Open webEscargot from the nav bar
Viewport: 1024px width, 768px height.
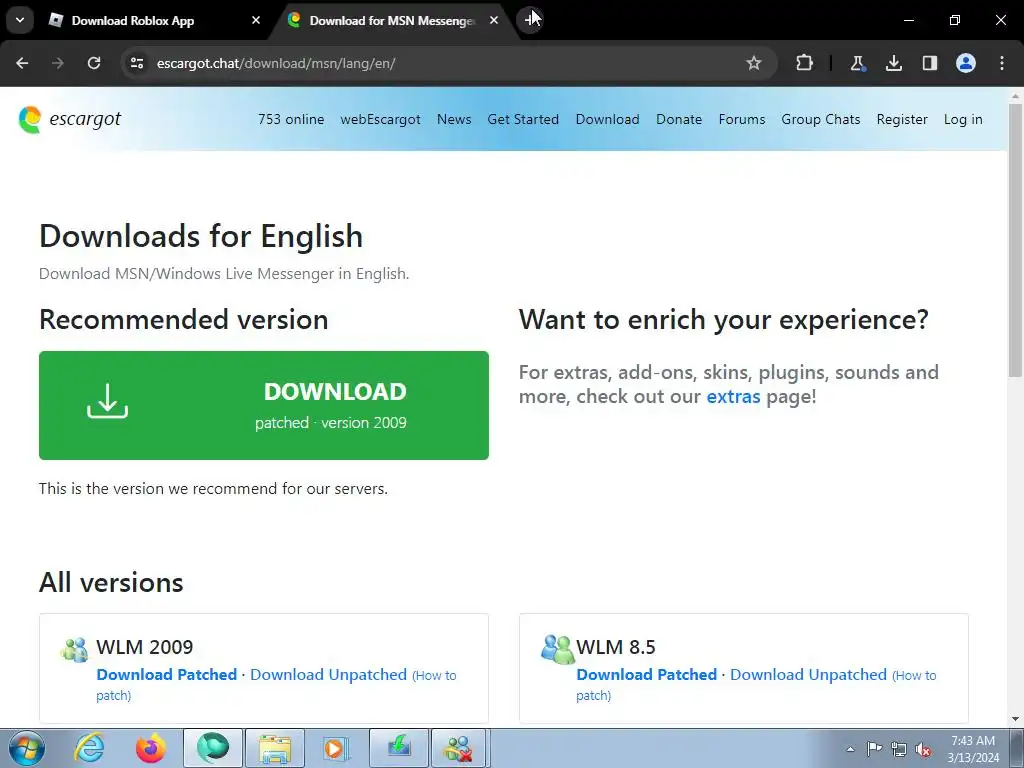coord(381,120)
